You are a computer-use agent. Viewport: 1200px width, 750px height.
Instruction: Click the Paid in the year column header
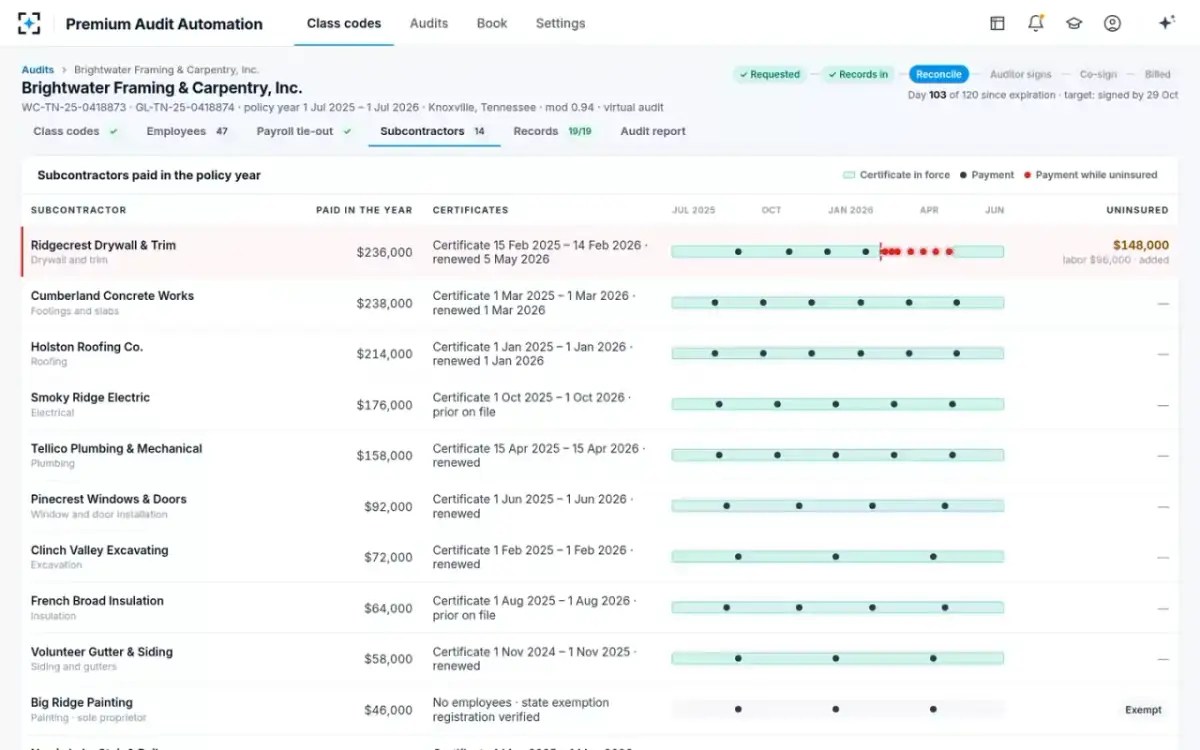point(364,210)
